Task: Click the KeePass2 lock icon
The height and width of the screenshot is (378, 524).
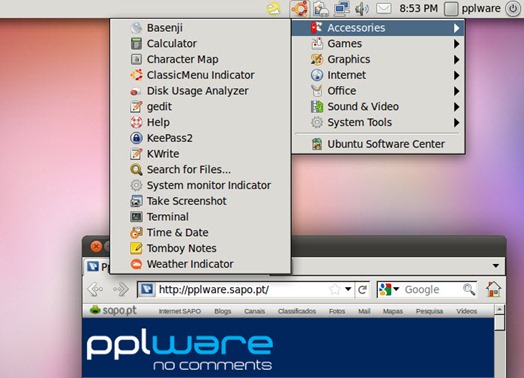Action: coord(136,138)
